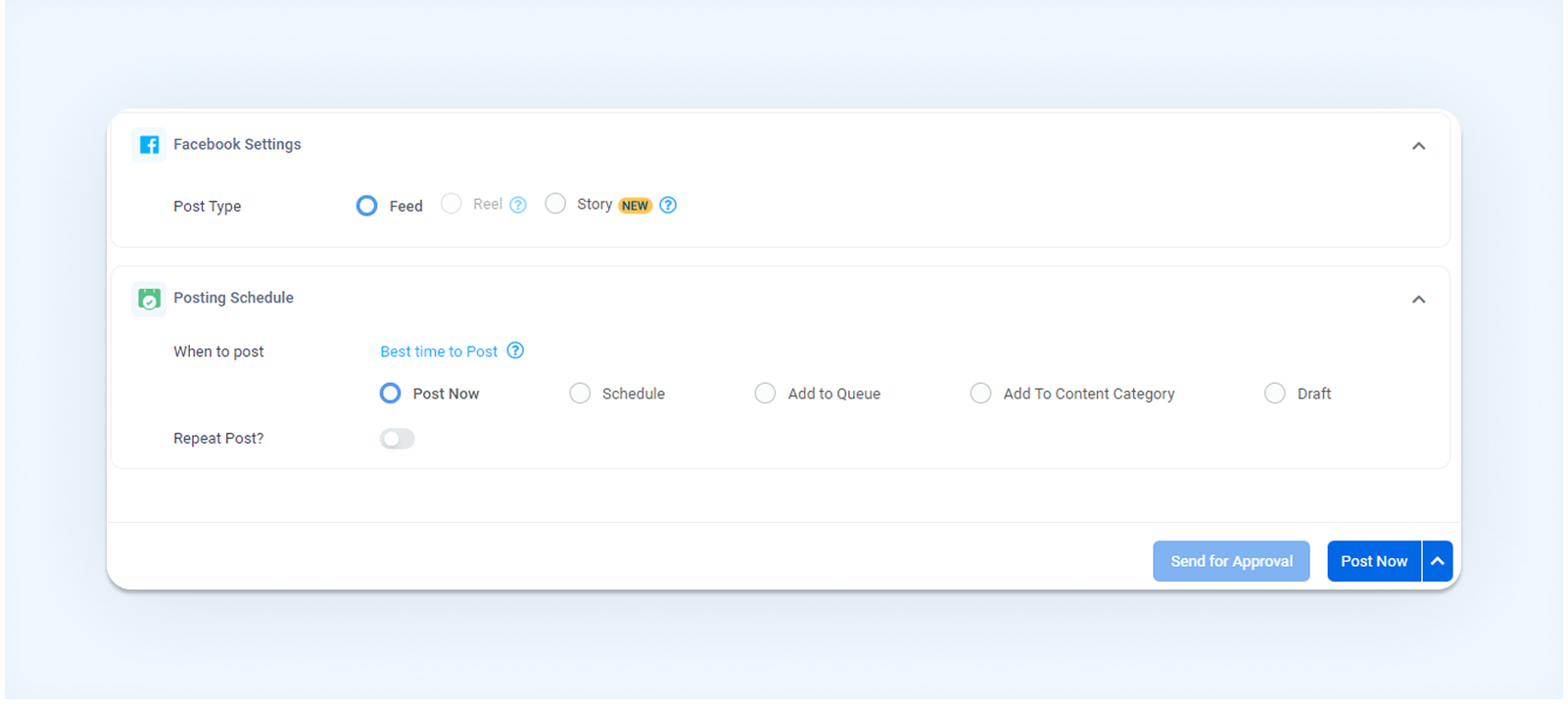This screenshot has height=707, width=1568.
Task: Open the Story help question mark
Action: 668,205
